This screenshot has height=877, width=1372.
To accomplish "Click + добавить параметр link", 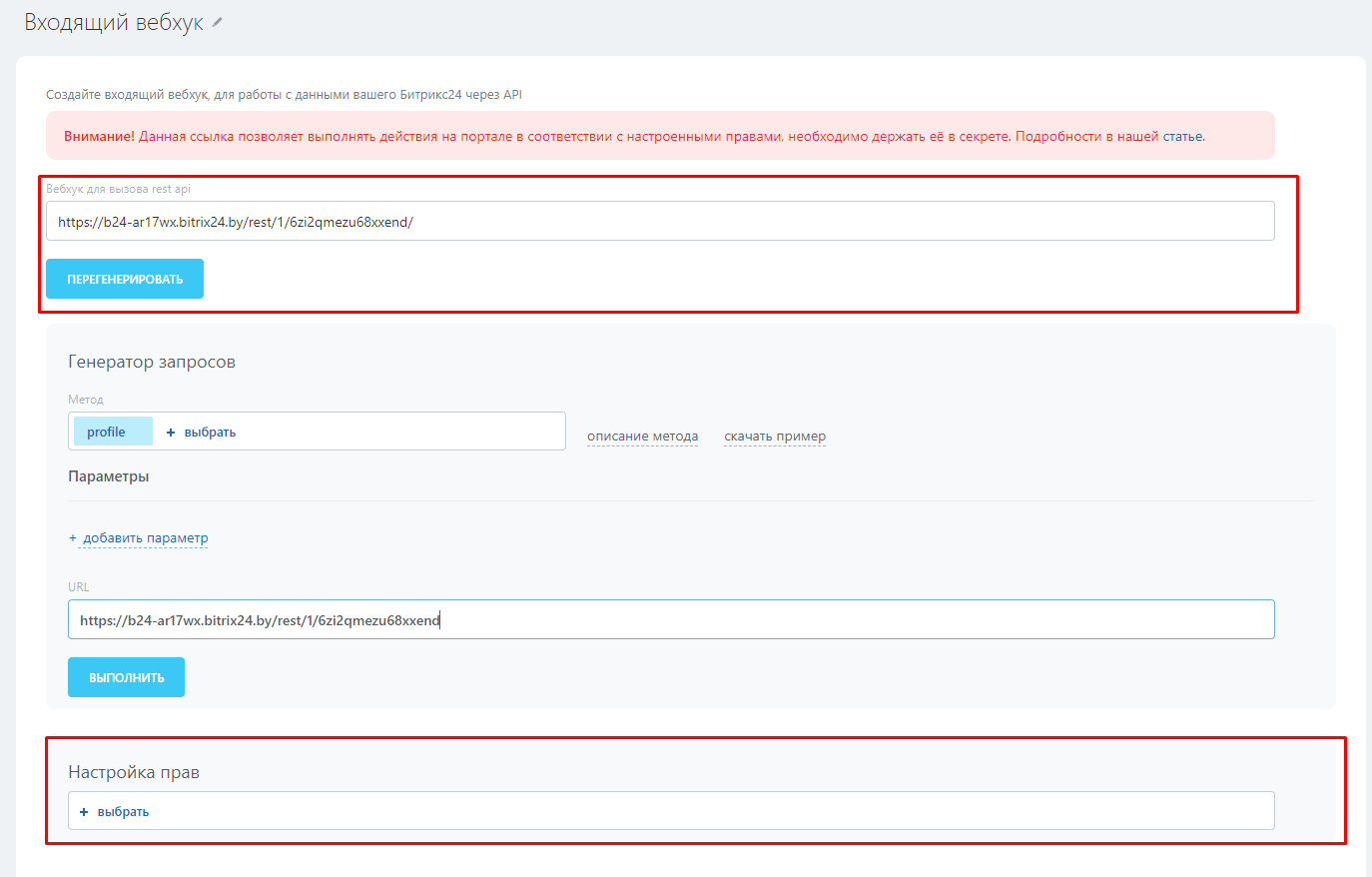I will click(x=139, y=537).
